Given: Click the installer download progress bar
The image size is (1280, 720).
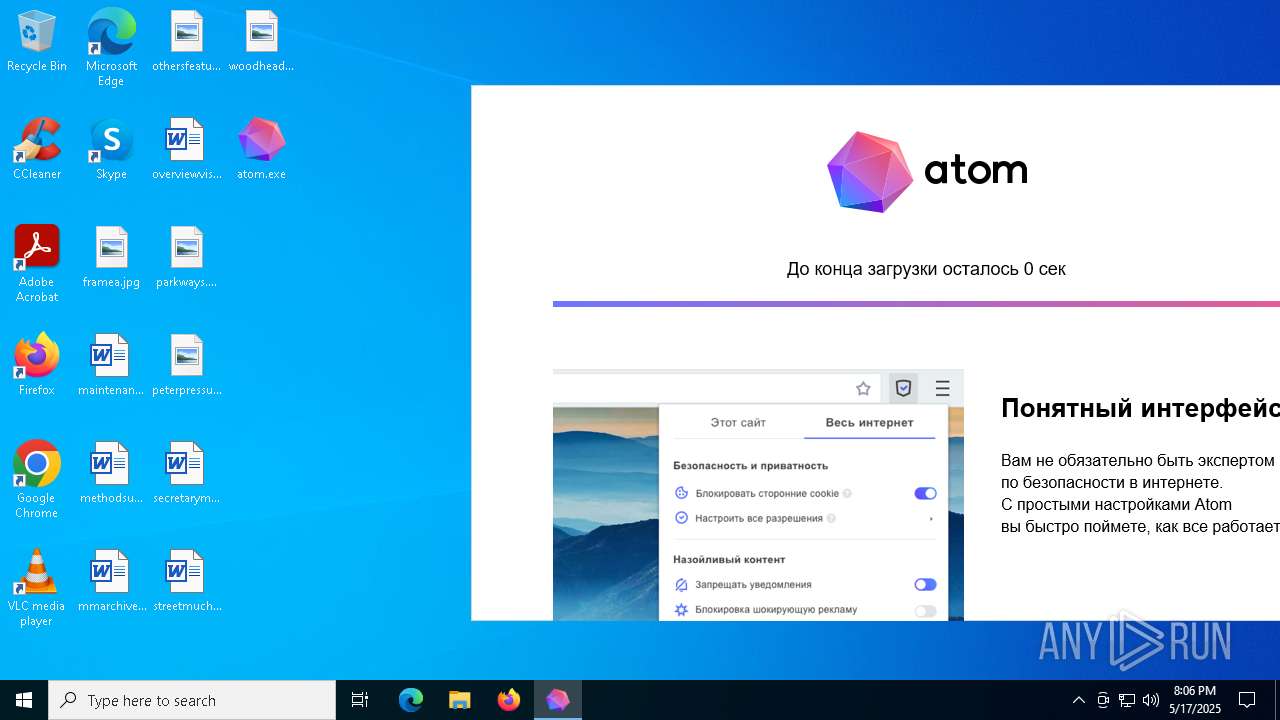Looking at the screenshot, I should coord(916,304).
